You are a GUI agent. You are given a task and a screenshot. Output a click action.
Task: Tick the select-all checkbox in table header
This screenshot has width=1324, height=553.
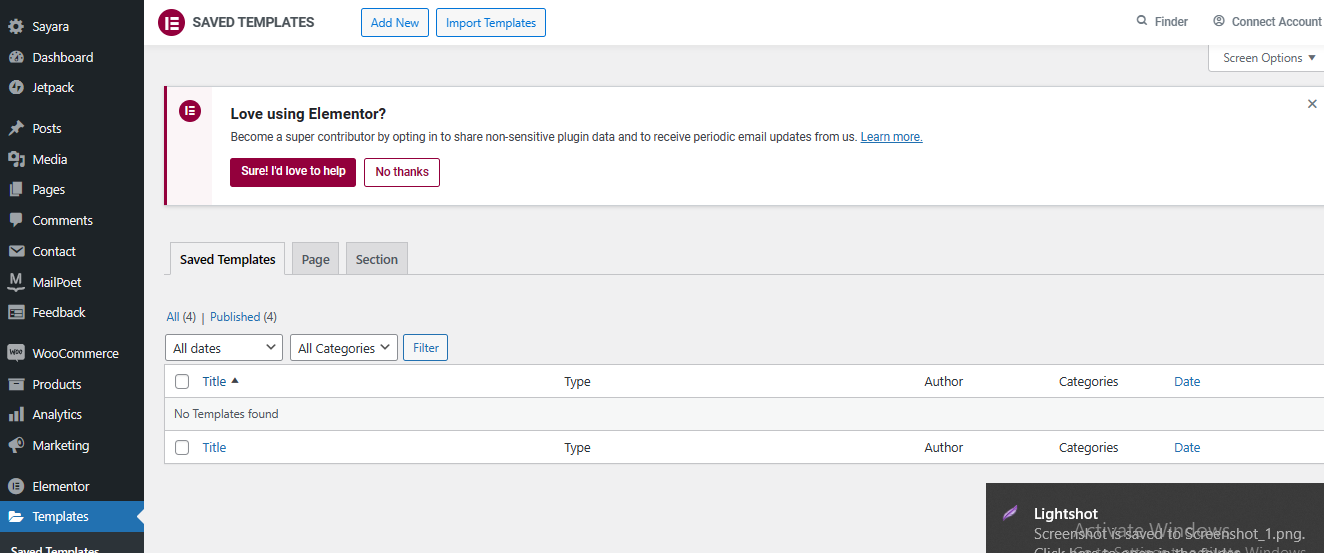pyautogui.click(x=182, y=381)
